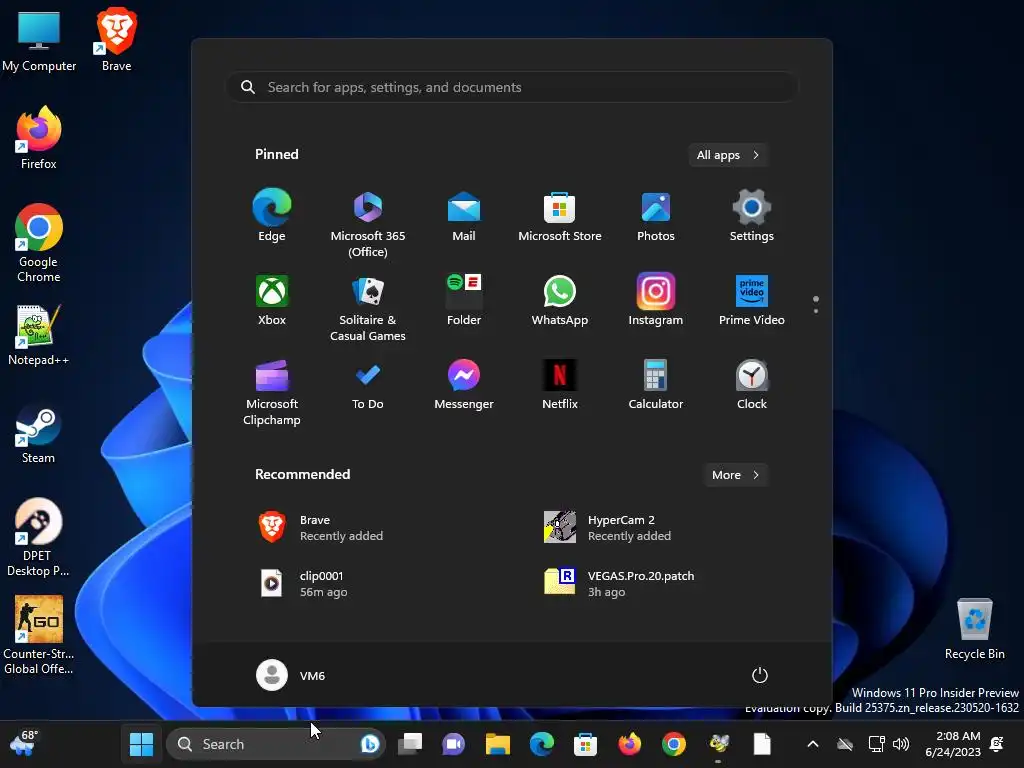Viewport: 1024px width, 768px height.
Task: Select the Recycle Bin desktop icon
Action: pyautogui.click(x=974, y=628)
